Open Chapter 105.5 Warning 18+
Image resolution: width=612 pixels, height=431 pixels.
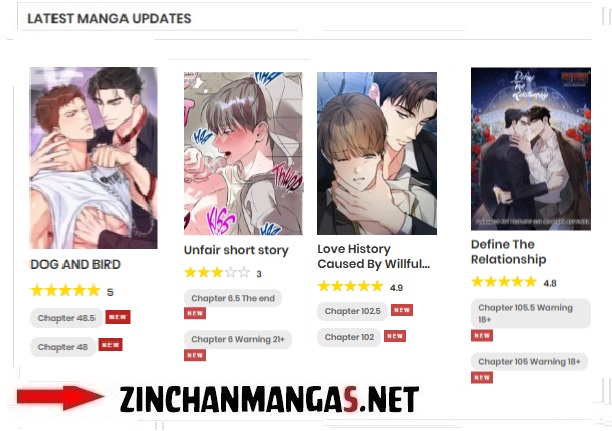[x=531, y=313]
